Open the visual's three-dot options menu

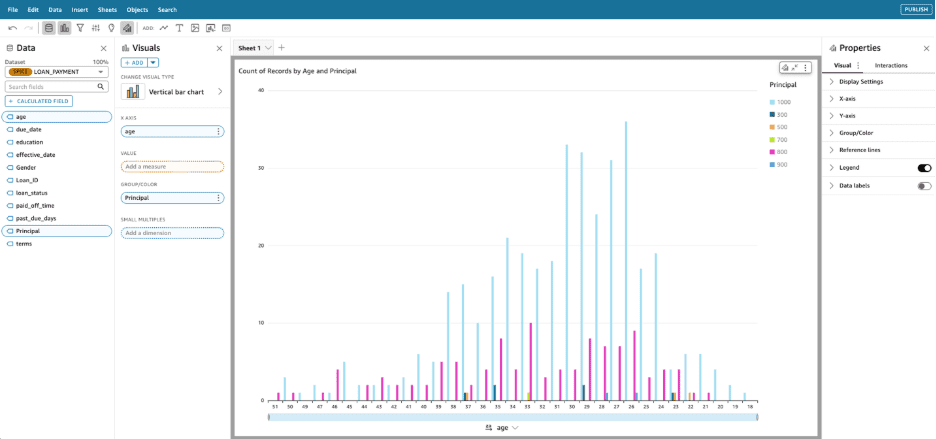point(806,68)
